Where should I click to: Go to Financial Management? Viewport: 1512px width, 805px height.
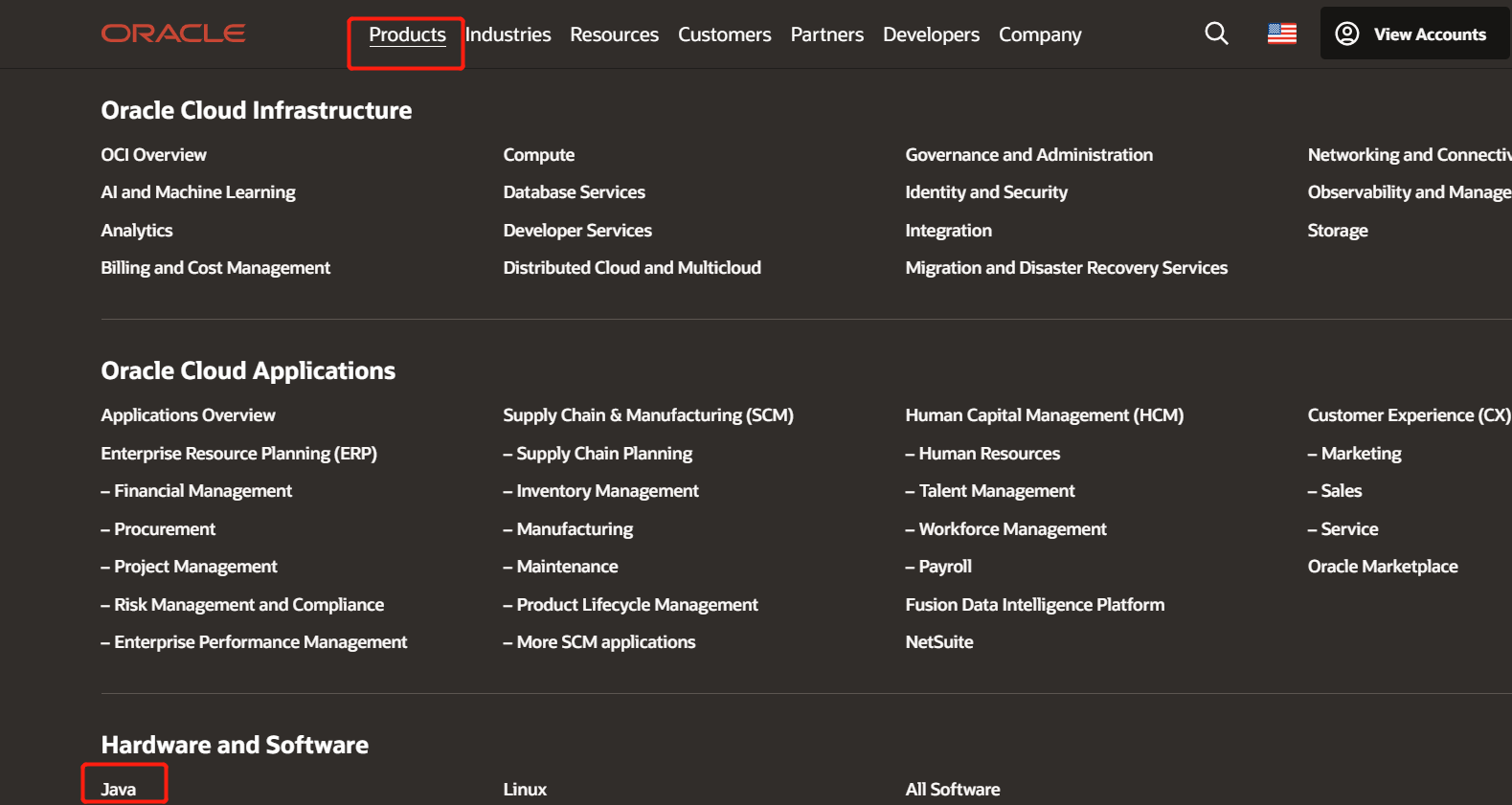[x=196, y=491]
